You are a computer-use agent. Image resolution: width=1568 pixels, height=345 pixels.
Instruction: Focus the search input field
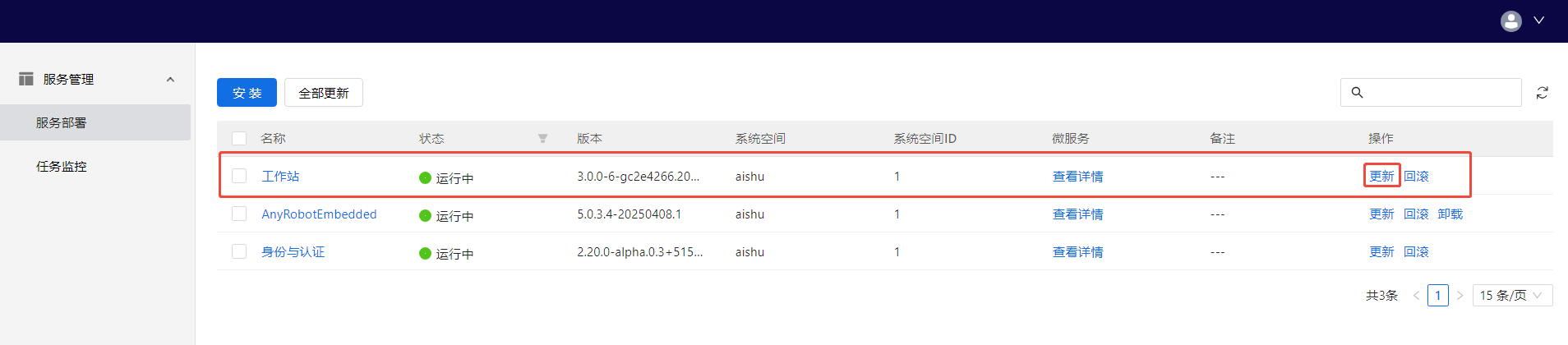click(1431, 93)
